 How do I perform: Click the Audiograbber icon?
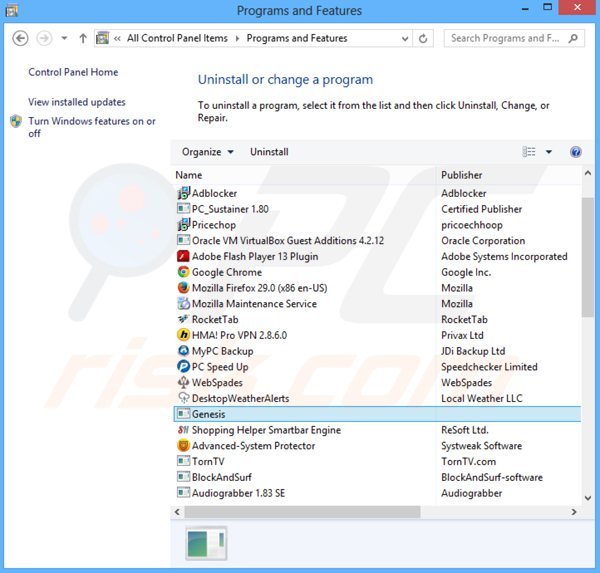point(184,493)
